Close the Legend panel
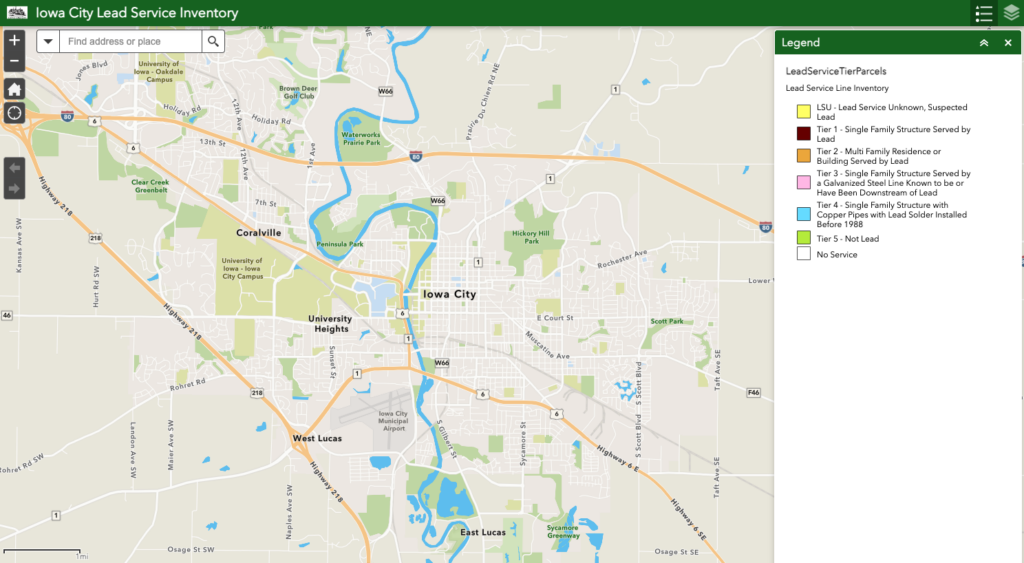This screenshot has height=563, width=1024. pos(1008,43)
